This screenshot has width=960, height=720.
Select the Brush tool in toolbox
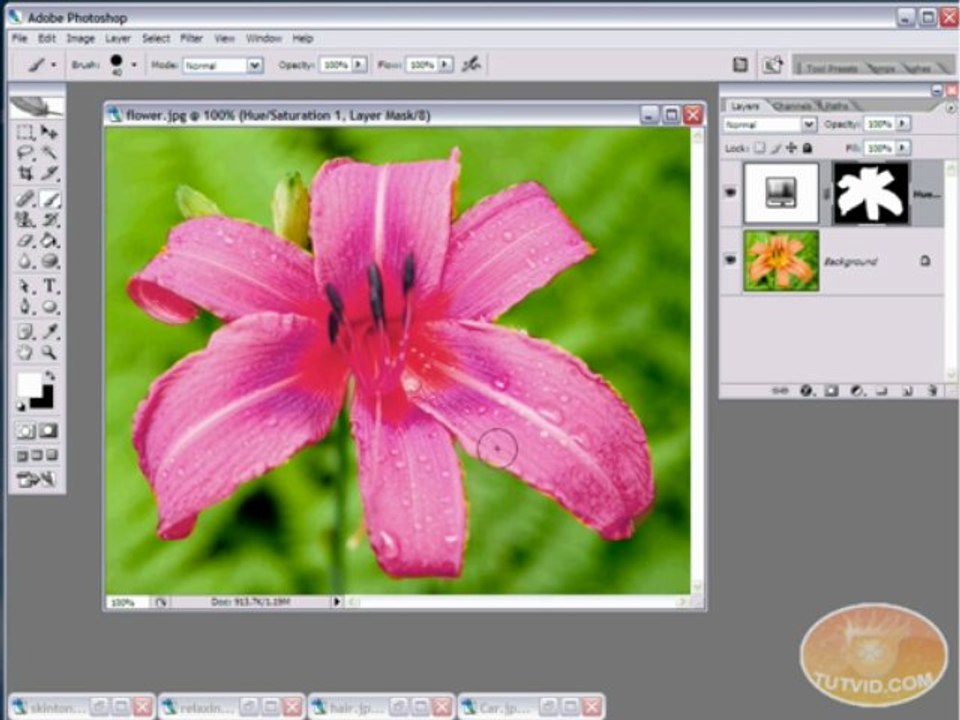tap(49, 199)
